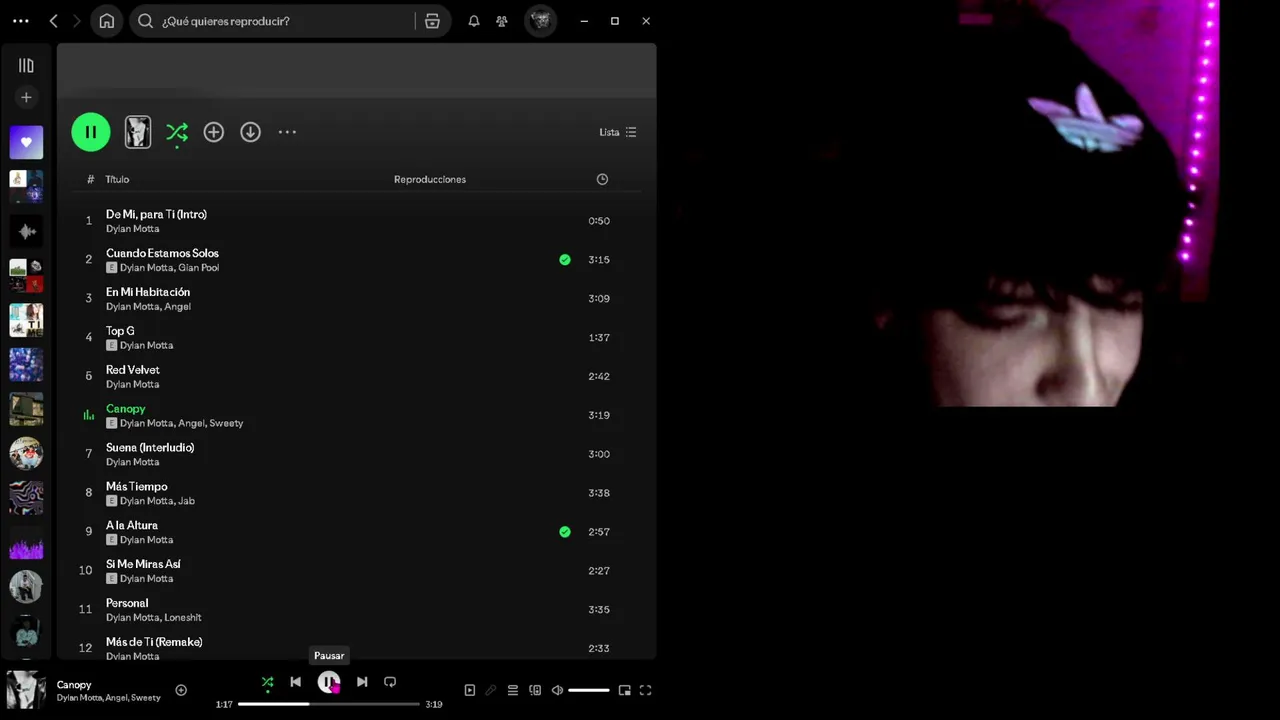Select track Red Velvet
This screenshot has width=1280, height=720.
click(x=133, y=370)
